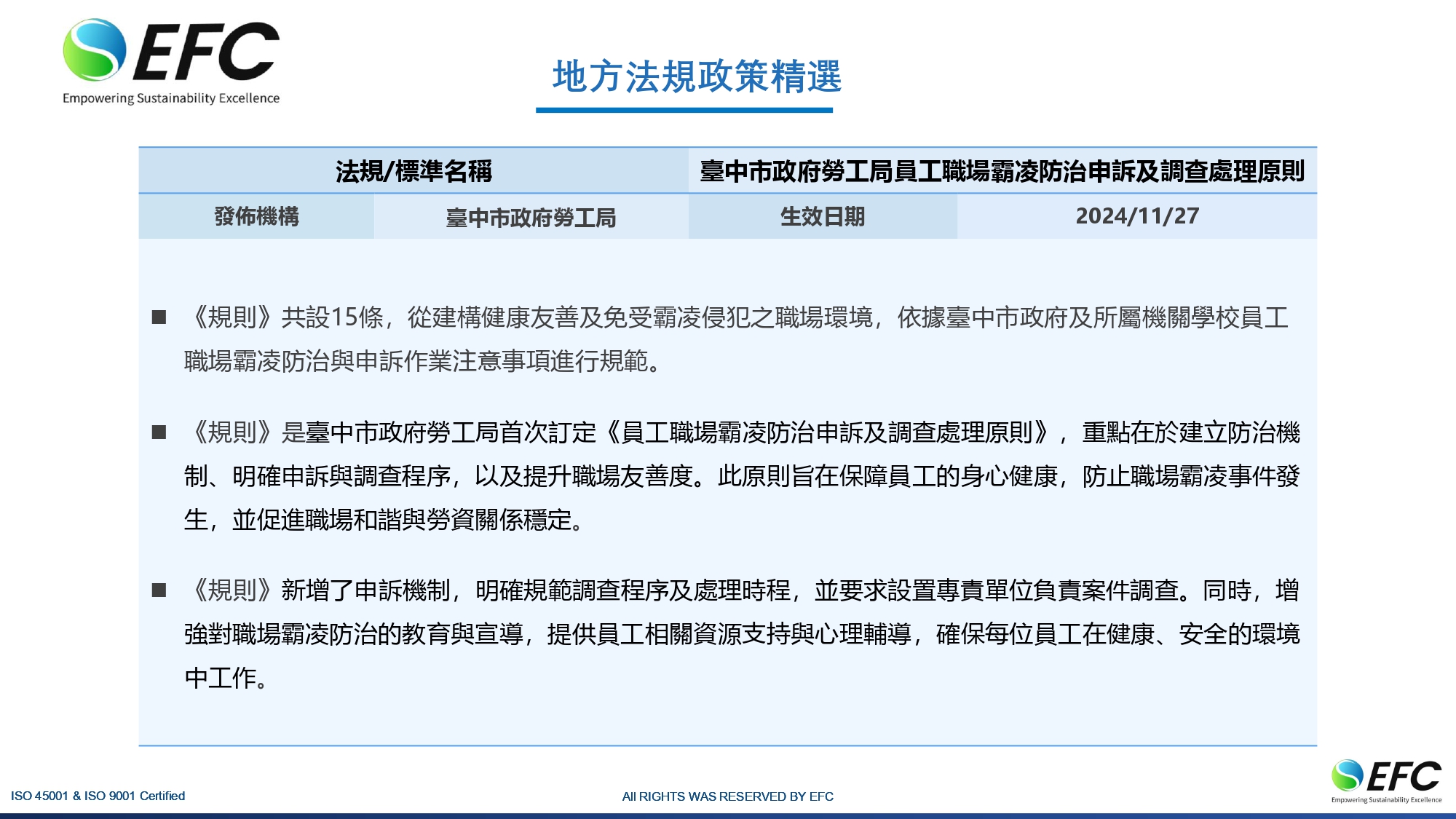Click the 發佈機構 label cell
Viewport: 1456px width, 819px height.
pyautogui.click(x=256, y=216)
